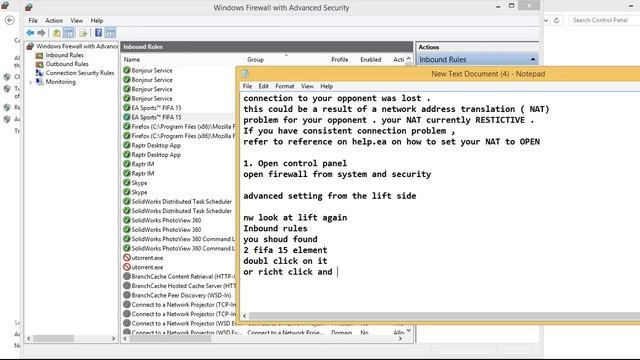
Task: Click status icon of BranchCache Peer Discovery rule
Action: [x=127, y=295]
